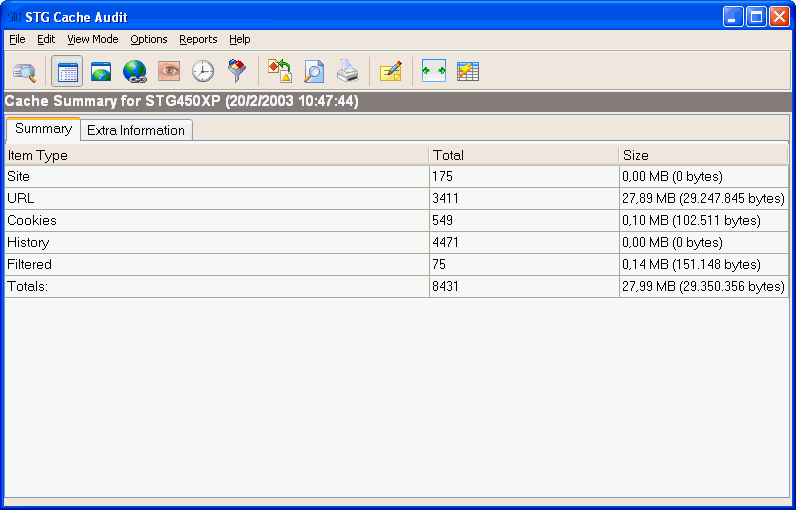This screenshot has width=796, height=510.
Task: Click the size 0,10 MB (102.511 bytes)
Action: pos(691,221)
